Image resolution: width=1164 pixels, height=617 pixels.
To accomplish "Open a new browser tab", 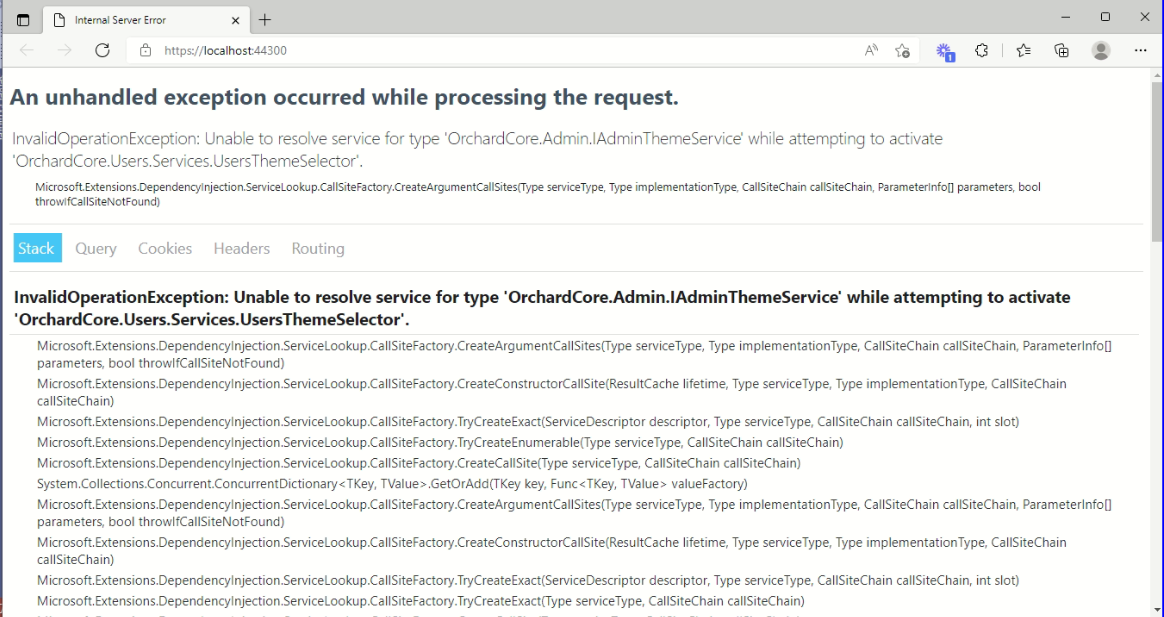I will (265, 20).
